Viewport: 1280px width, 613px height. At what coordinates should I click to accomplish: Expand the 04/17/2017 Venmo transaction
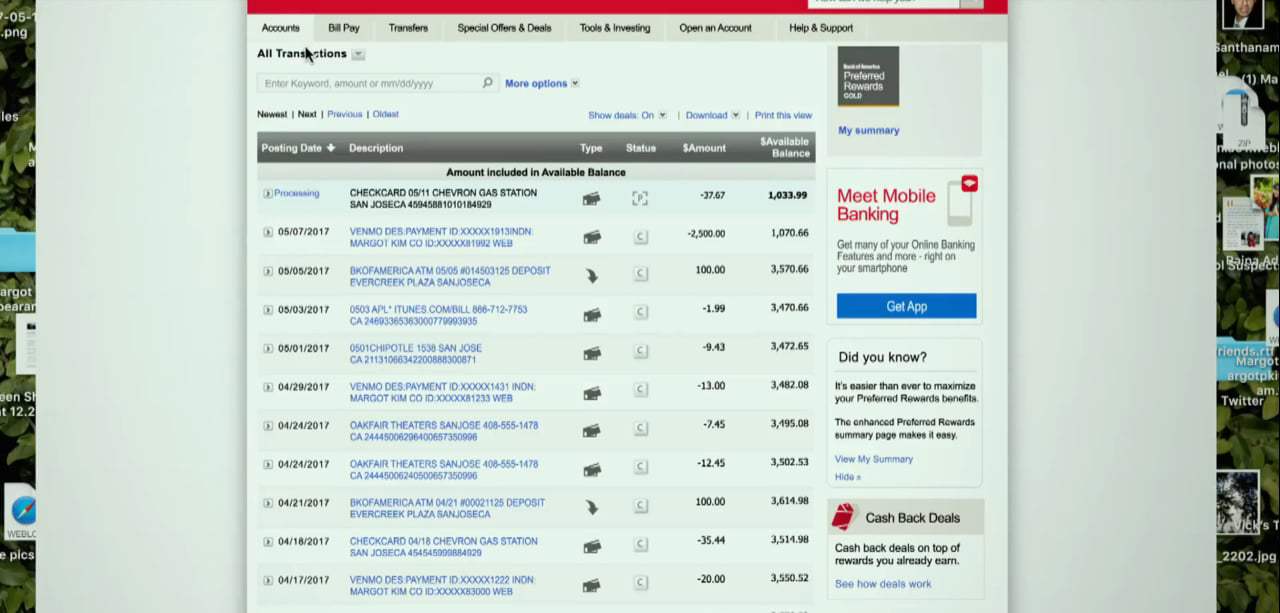pyautogui.click(x=267, y=580)
